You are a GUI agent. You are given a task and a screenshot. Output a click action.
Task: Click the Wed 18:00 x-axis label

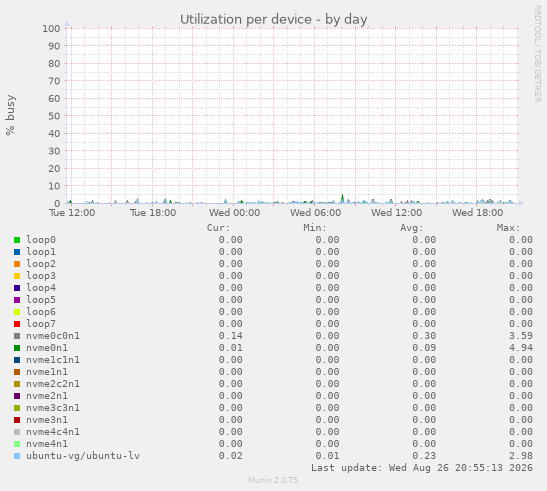(x=478, y=213)
